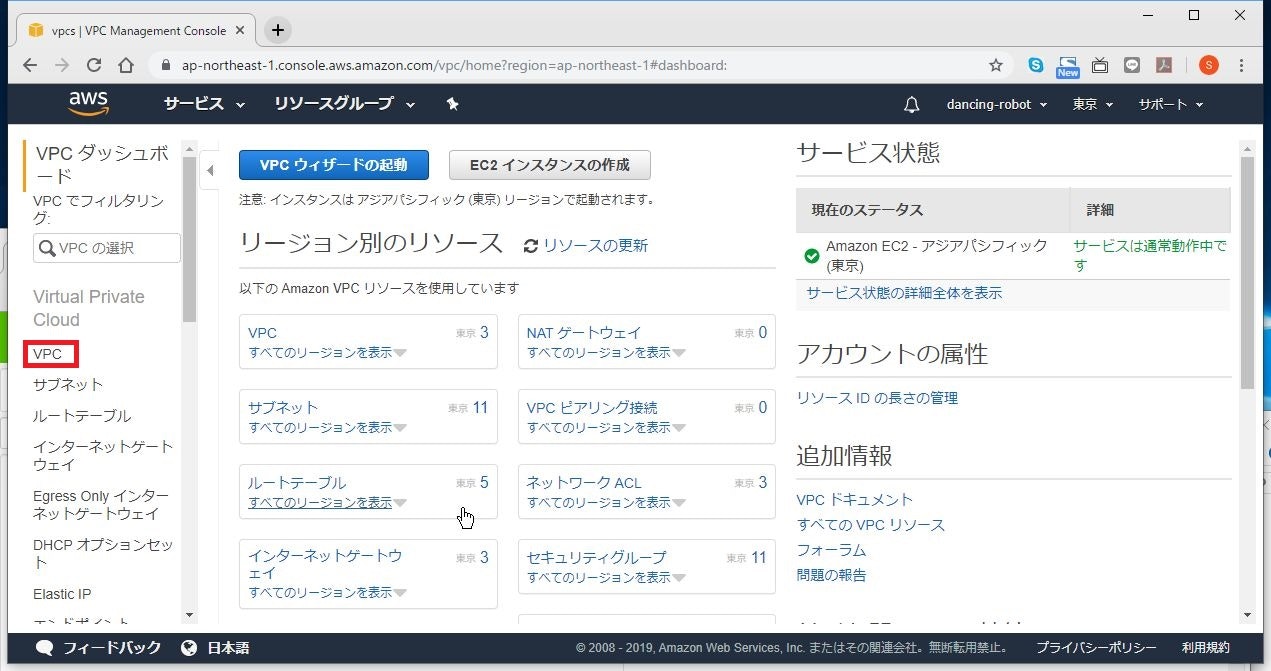1271x671 pixels.
Task: Open the VPC resource card link
Action: (x=262, y=333)
